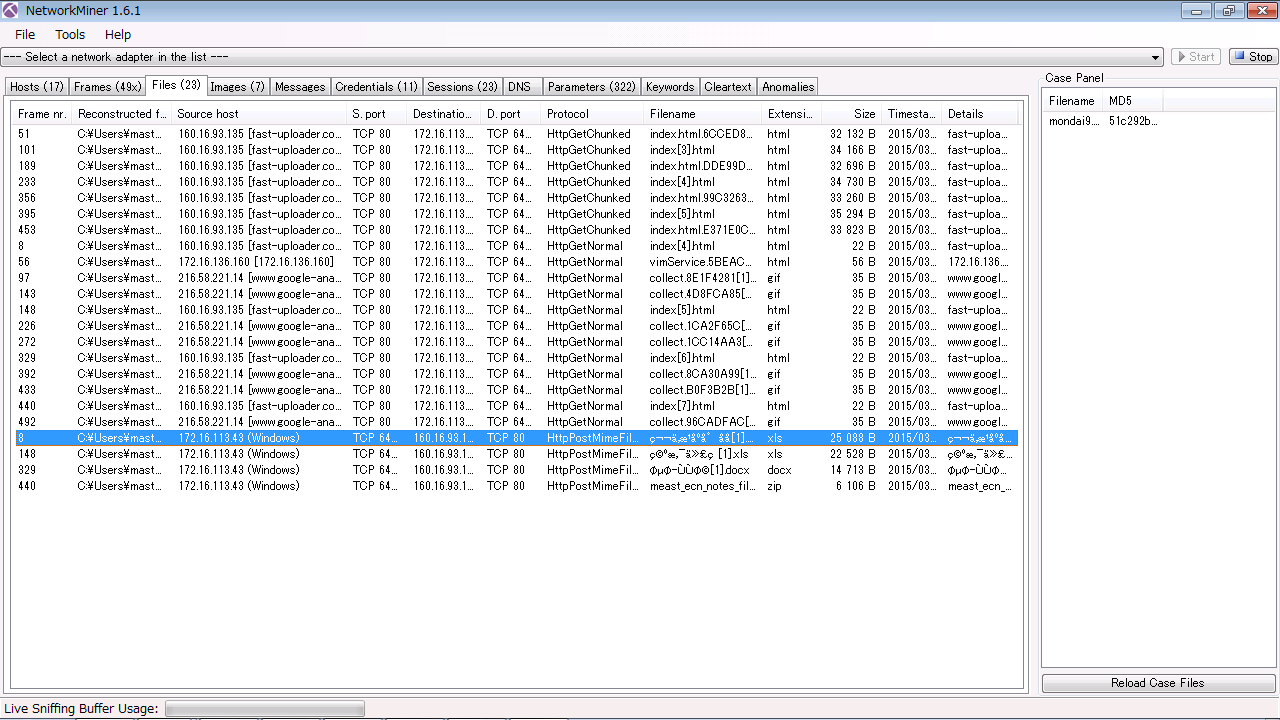Screen dimensions: 1280x720
Task: Switch to the Hosts (17) tab
Action: click(37, 87)
